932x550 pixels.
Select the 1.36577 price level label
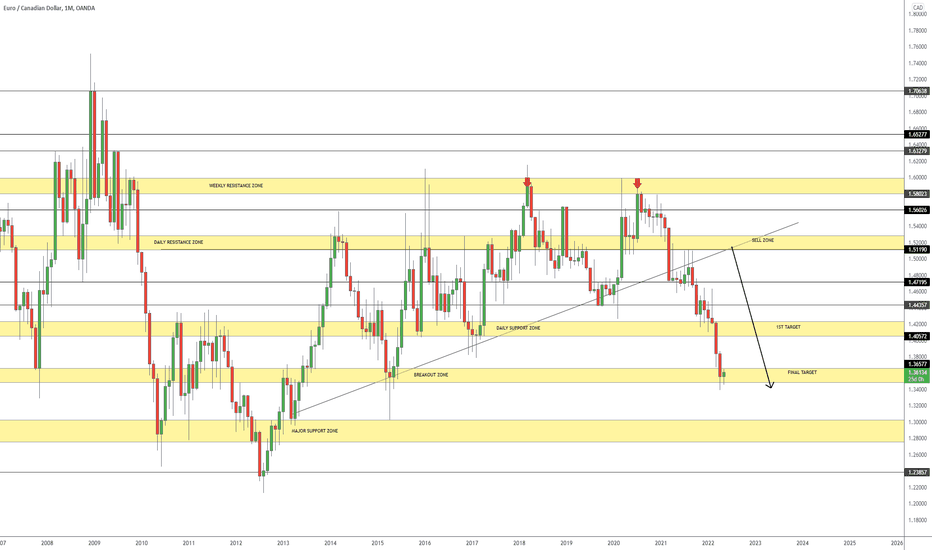pos(917,364)
